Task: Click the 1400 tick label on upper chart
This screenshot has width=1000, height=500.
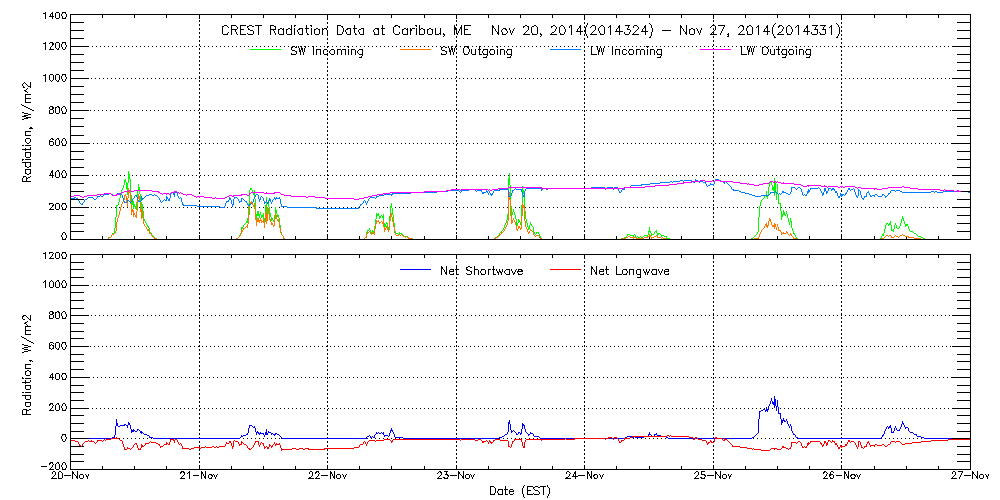Action: pyautogui.click(x=54, y=15)
